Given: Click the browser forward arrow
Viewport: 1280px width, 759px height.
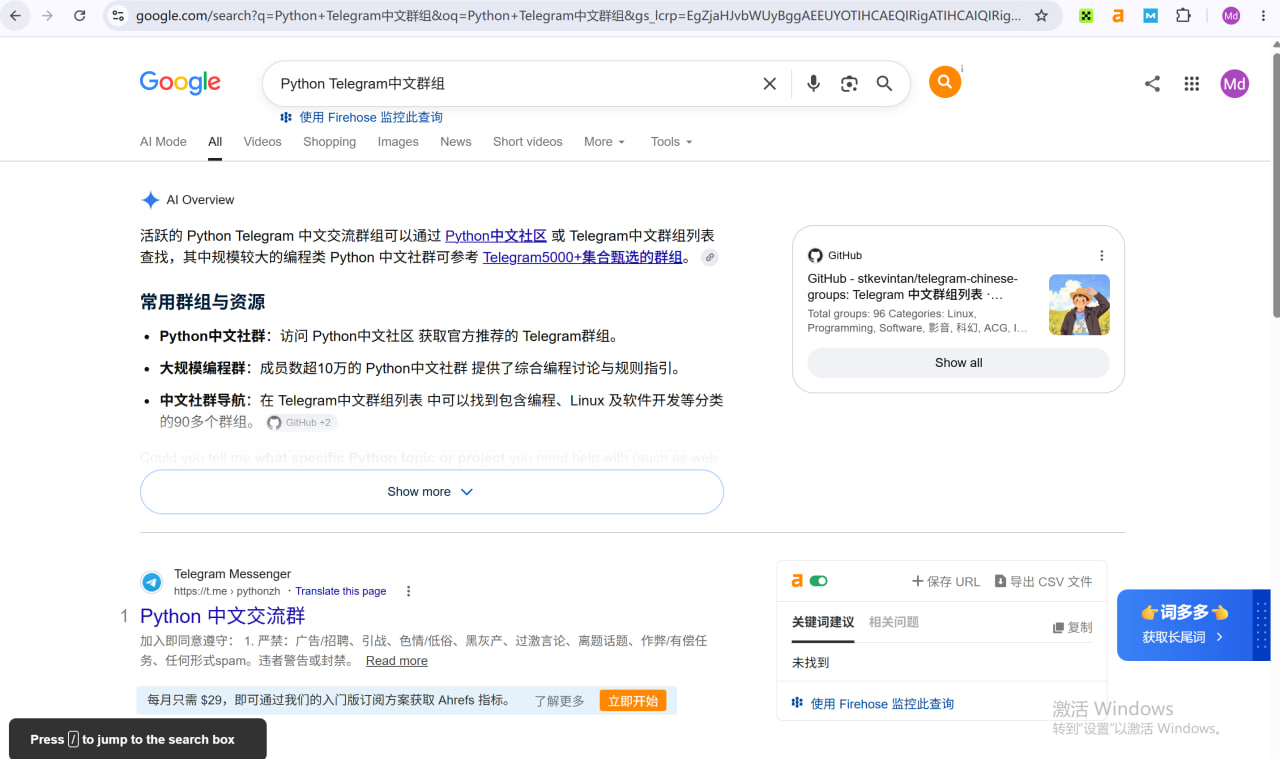Looking at the screenshot, I should click(47, 16).
